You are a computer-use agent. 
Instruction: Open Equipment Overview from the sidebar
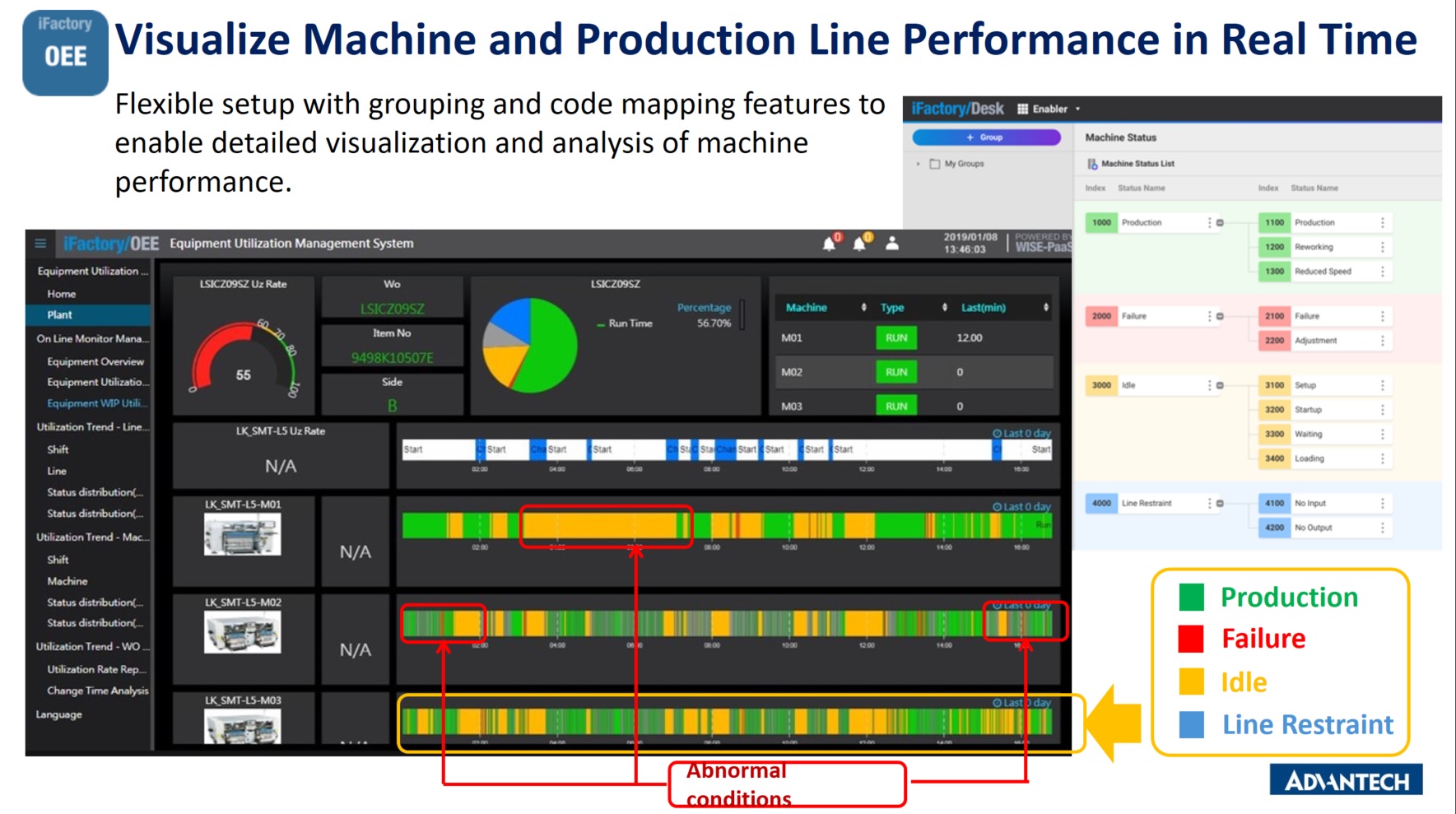coord(96,360)
